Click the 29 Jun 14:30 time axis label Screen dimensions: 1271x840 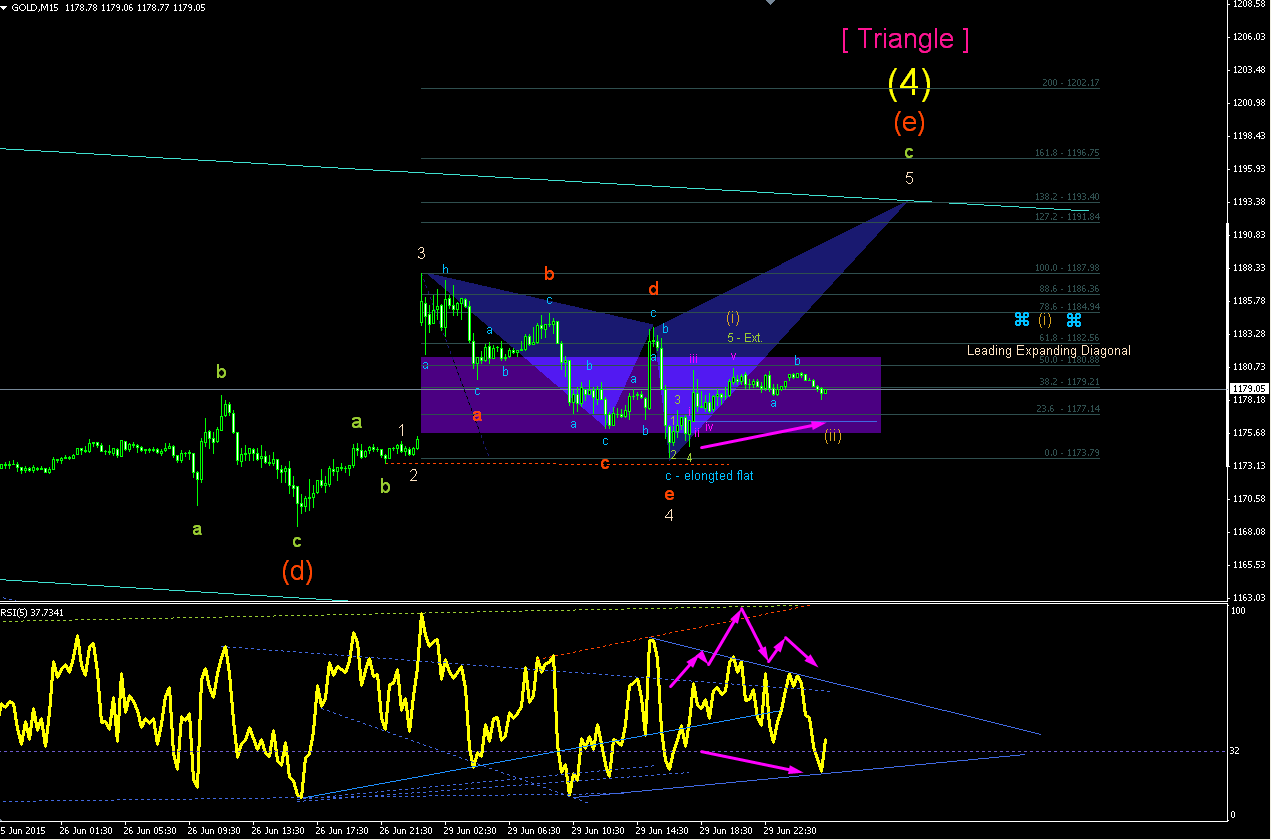click(665, 831)
